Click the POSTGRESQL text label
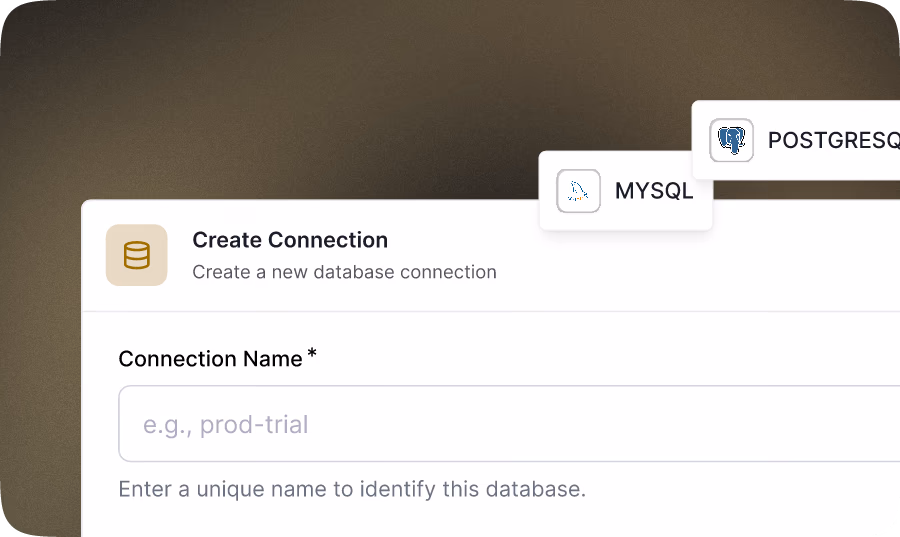900x537 pixels. tap(834, 141)
